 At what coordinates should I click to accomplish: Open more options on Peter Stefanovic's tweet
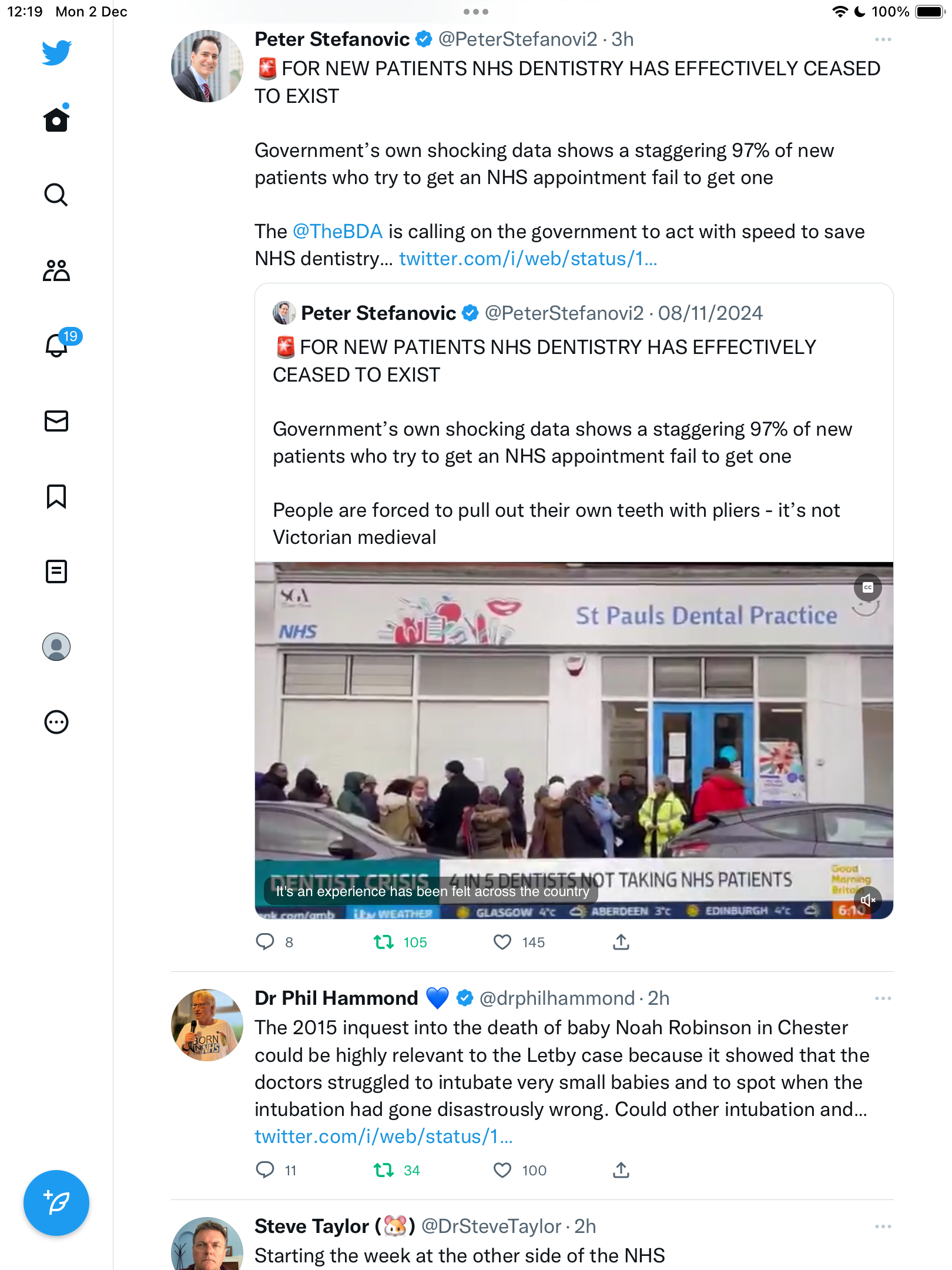(x=883, y=39)
